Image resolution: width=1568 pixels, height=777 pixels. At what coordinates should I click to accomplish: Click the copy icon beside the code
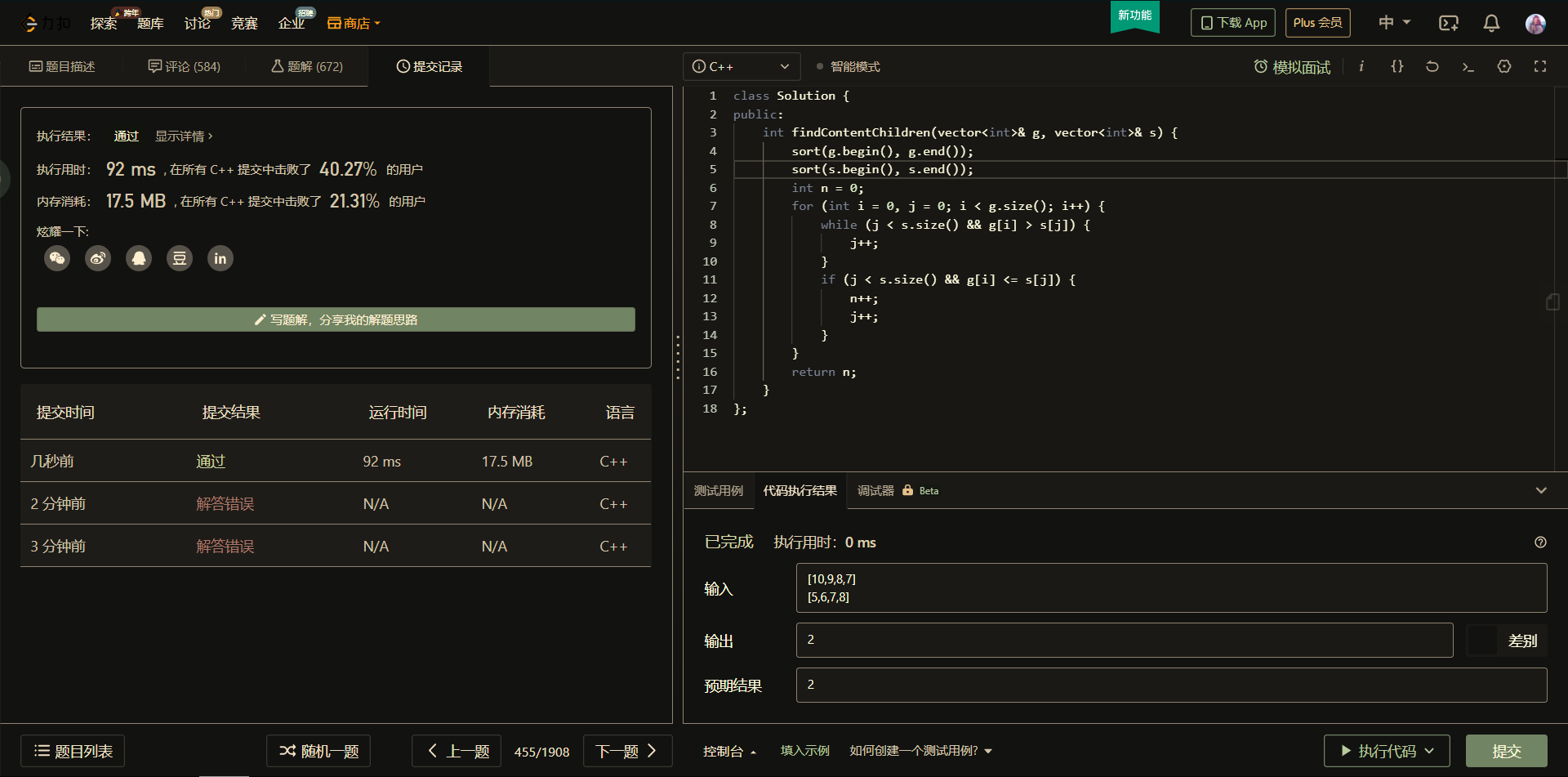(1552, 302)
